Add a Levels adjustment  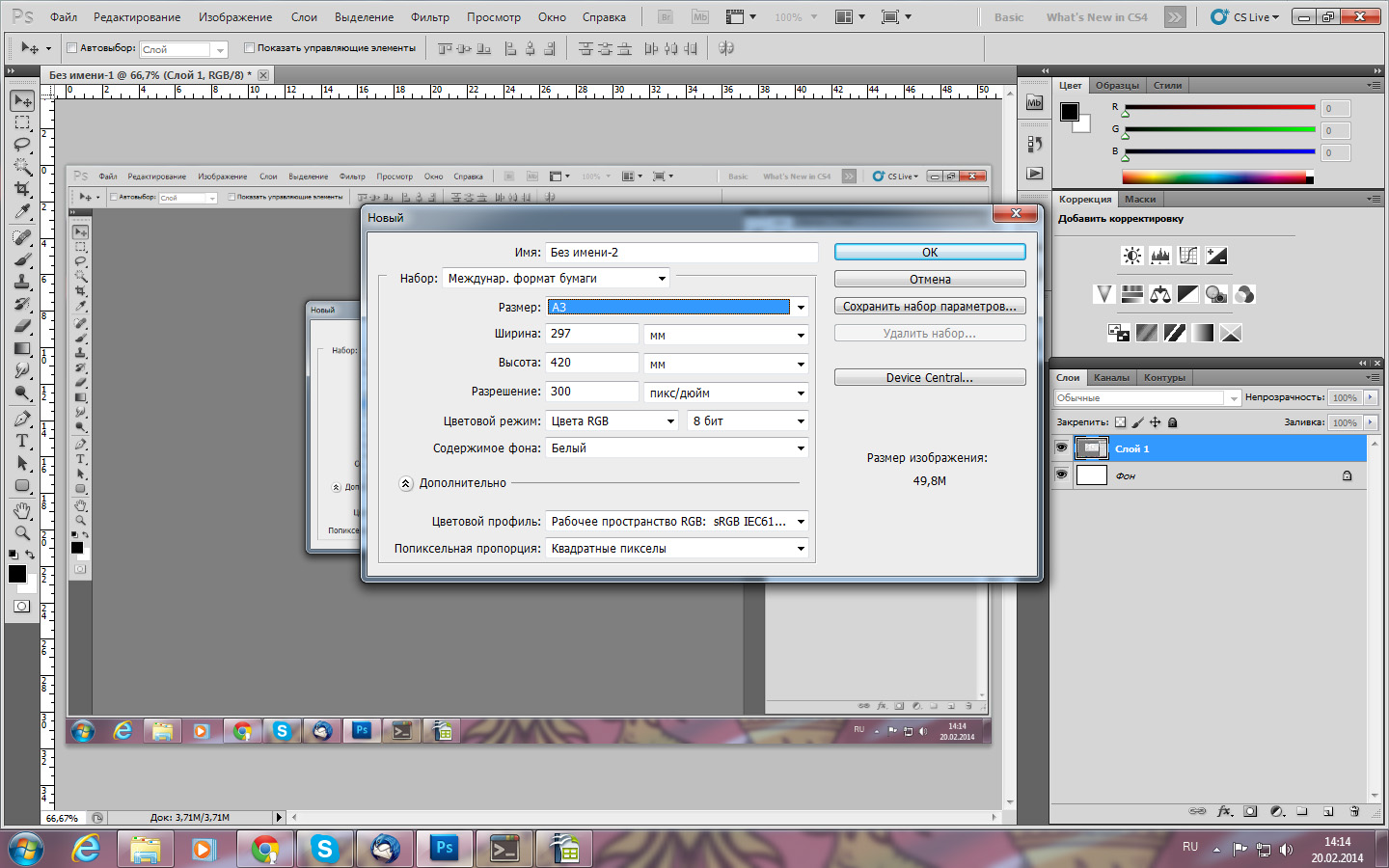click(1160, 256)
